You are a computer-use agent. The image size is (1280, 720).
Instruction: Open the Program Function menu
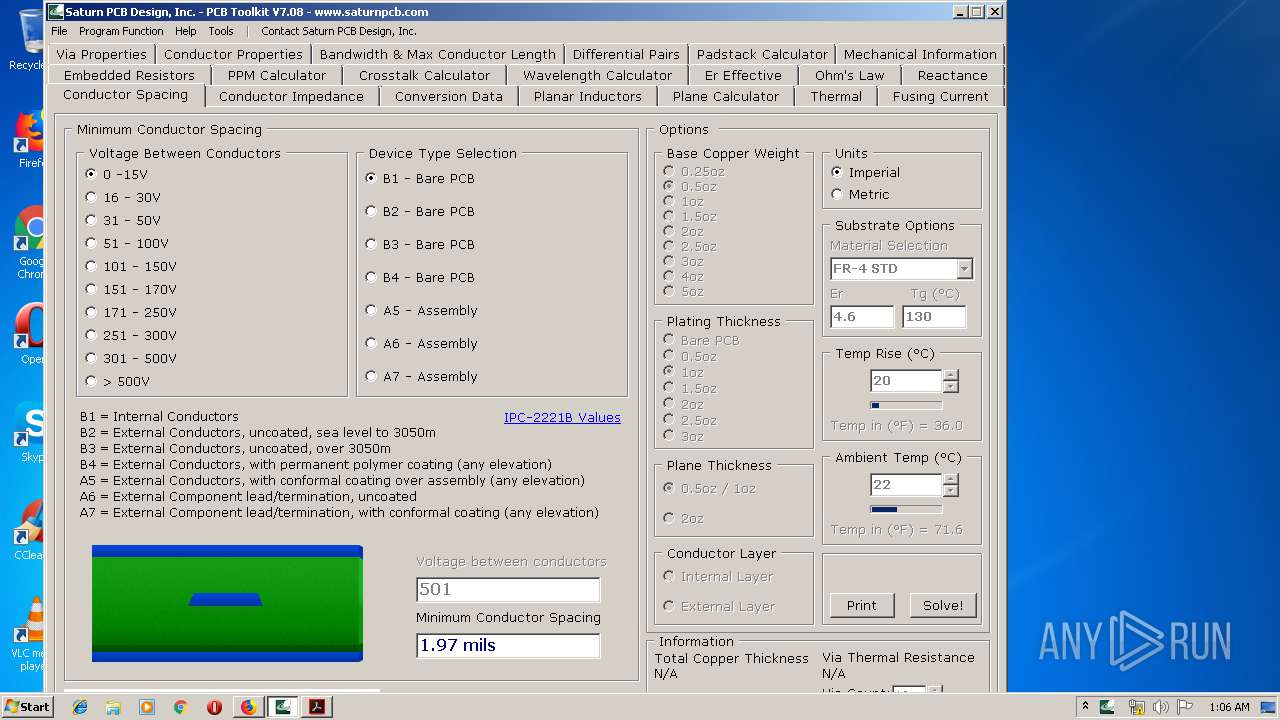(121, 31)
